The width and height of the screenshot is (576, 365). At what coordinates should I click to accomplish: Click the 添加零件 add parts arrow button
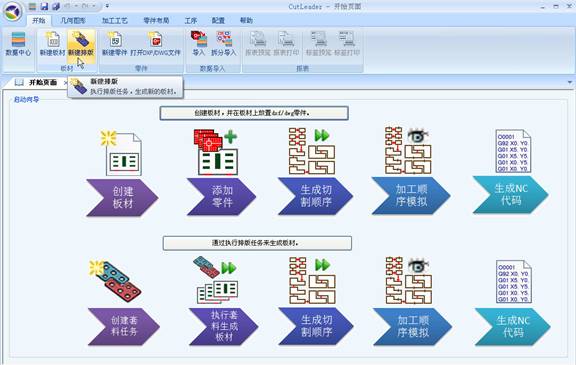point(222,196)
